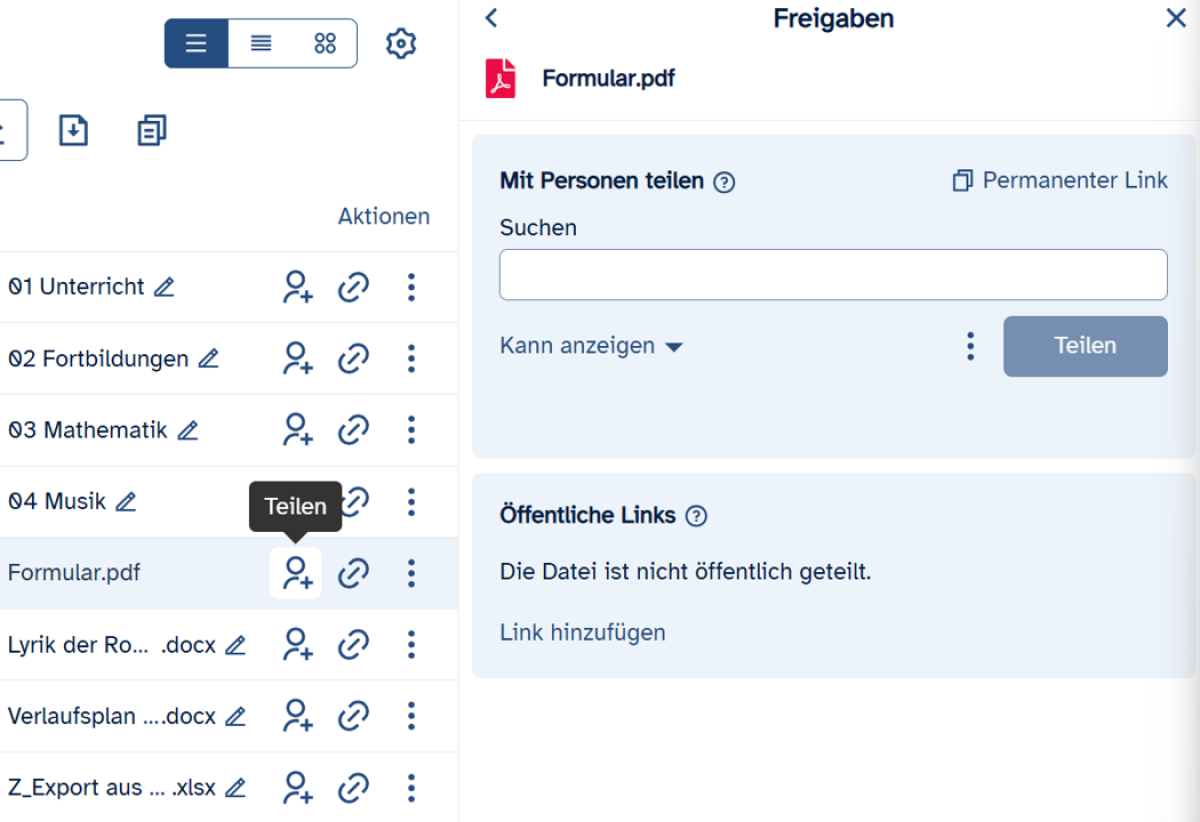Click the download icon in the toolbar
This screenshot has height=822, width=1200.
pos(73,130)
